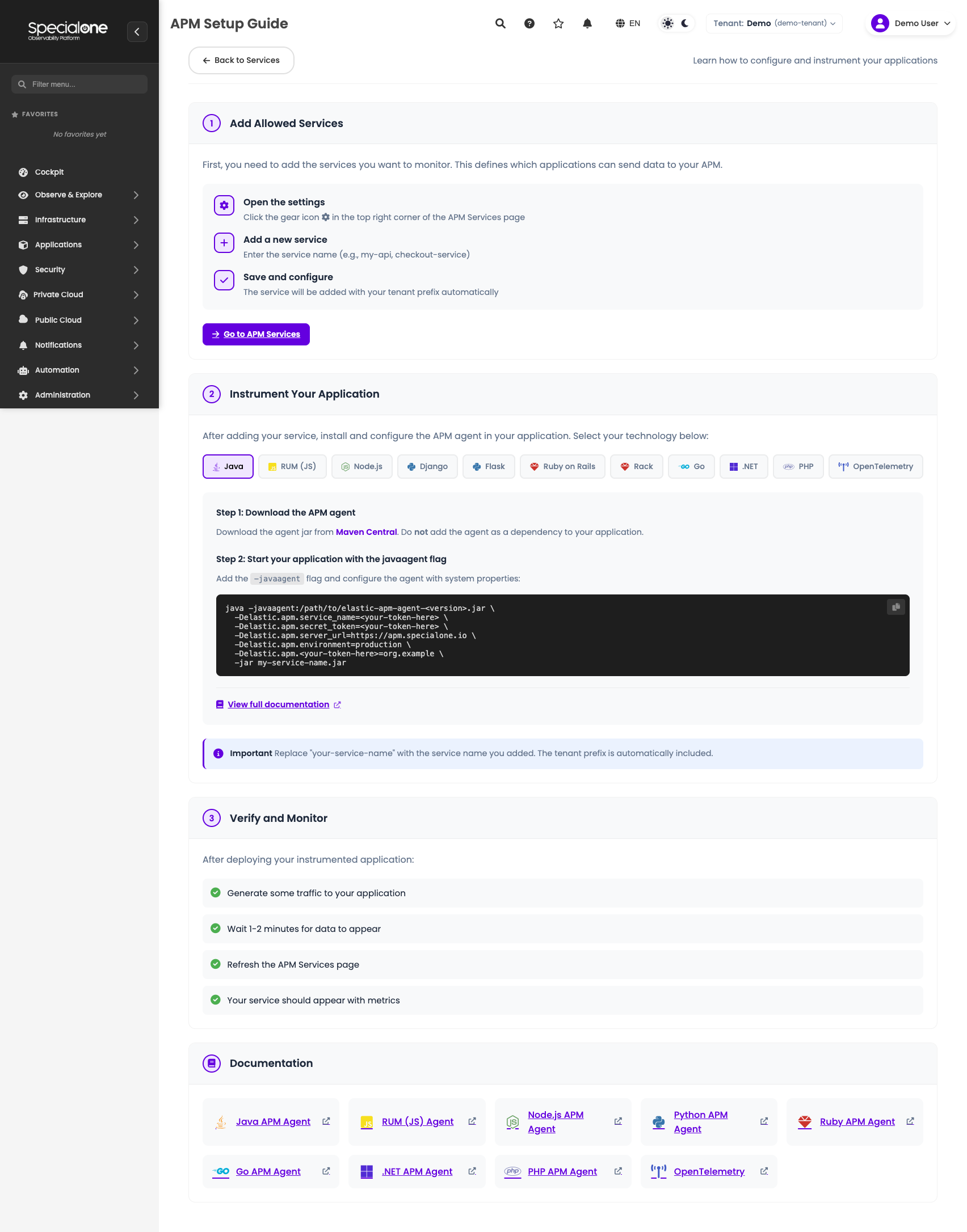The height and width of the screenshot is (1232, 967).
Task: Click external-link icon on PHP APM Agent card
Action: 618,1171
